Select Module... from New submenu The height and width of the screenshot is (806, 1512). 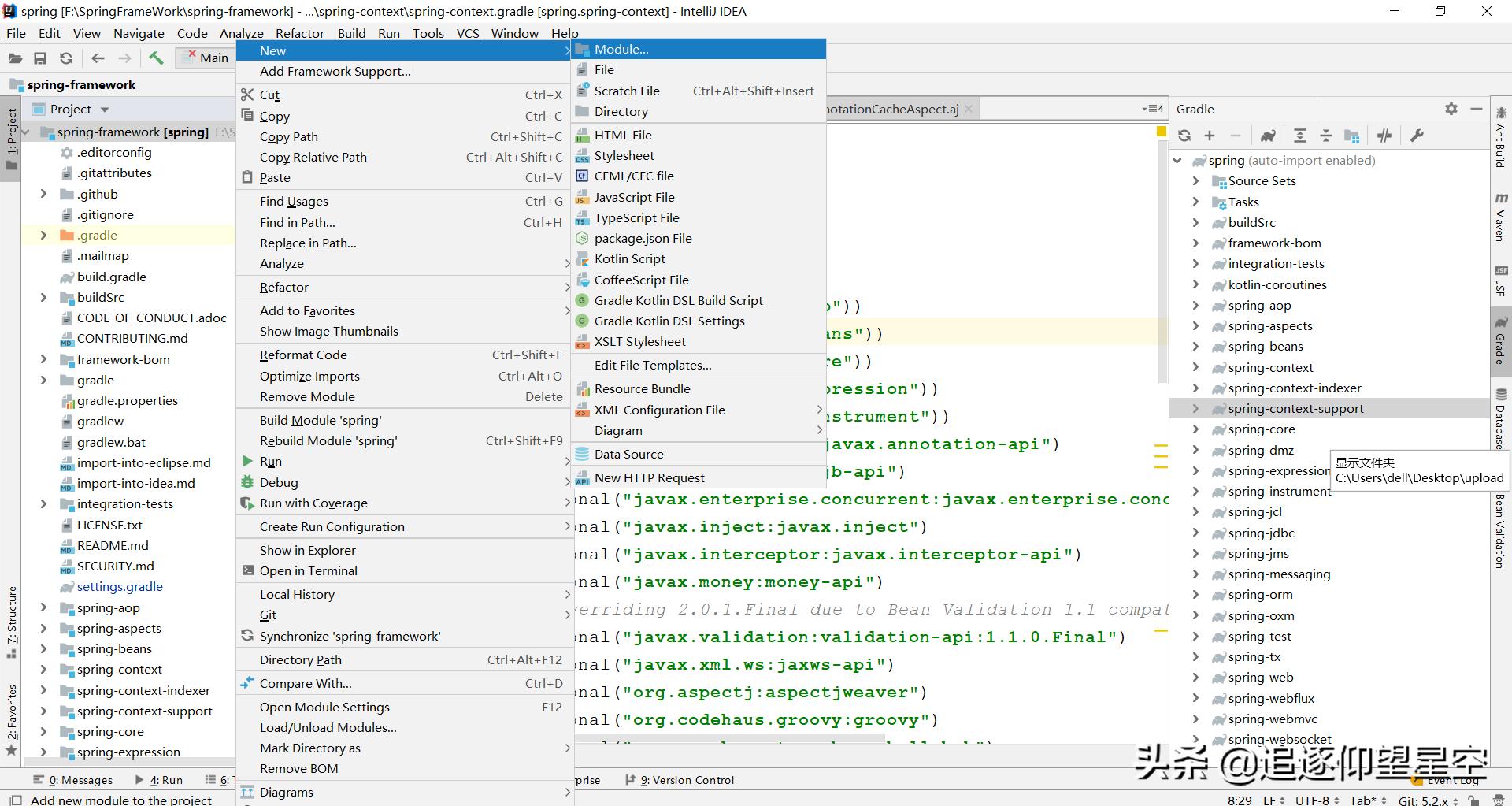click(621, 49)
